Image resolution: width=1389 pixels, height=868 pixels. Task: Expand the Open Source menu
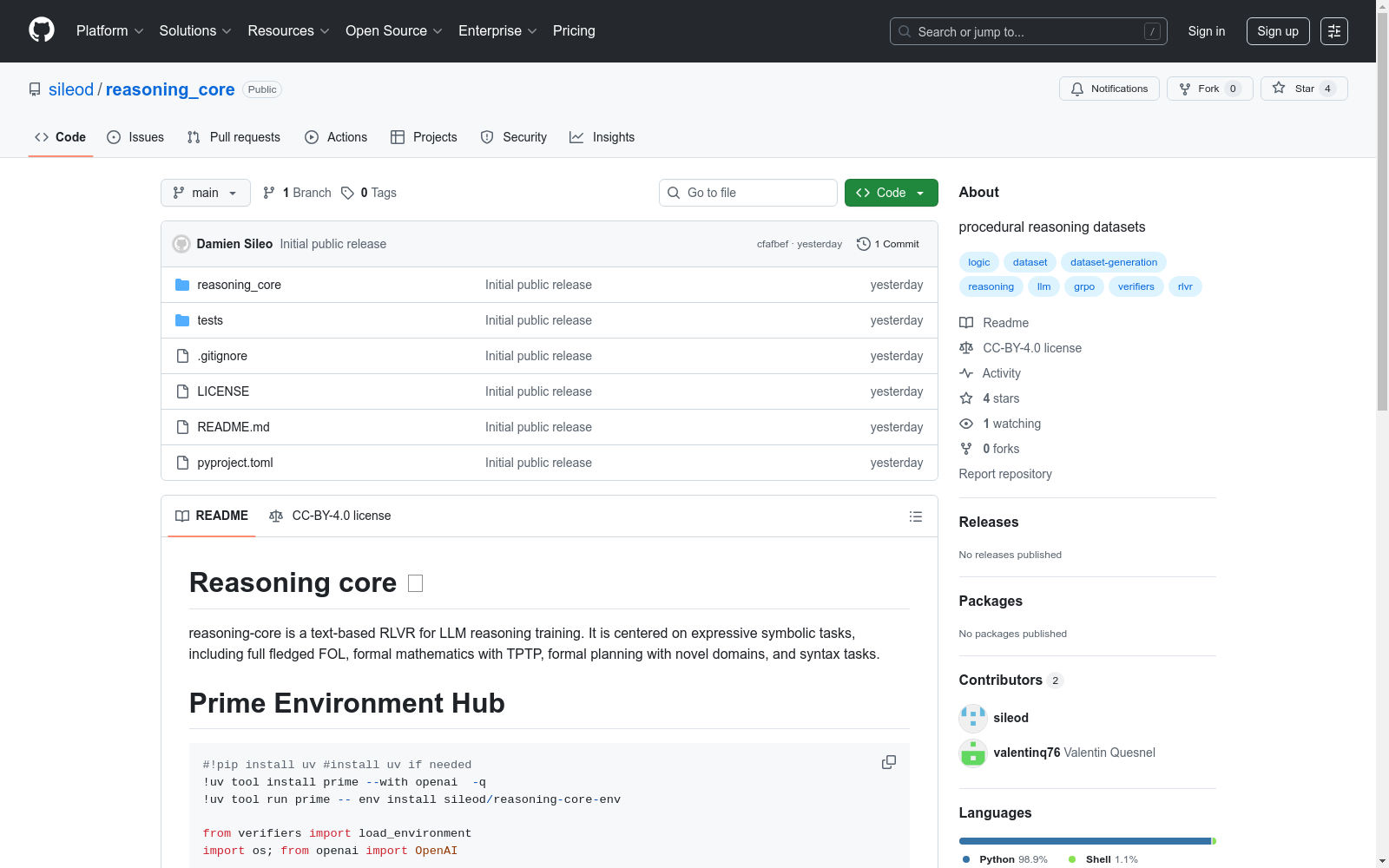(394, 31)
